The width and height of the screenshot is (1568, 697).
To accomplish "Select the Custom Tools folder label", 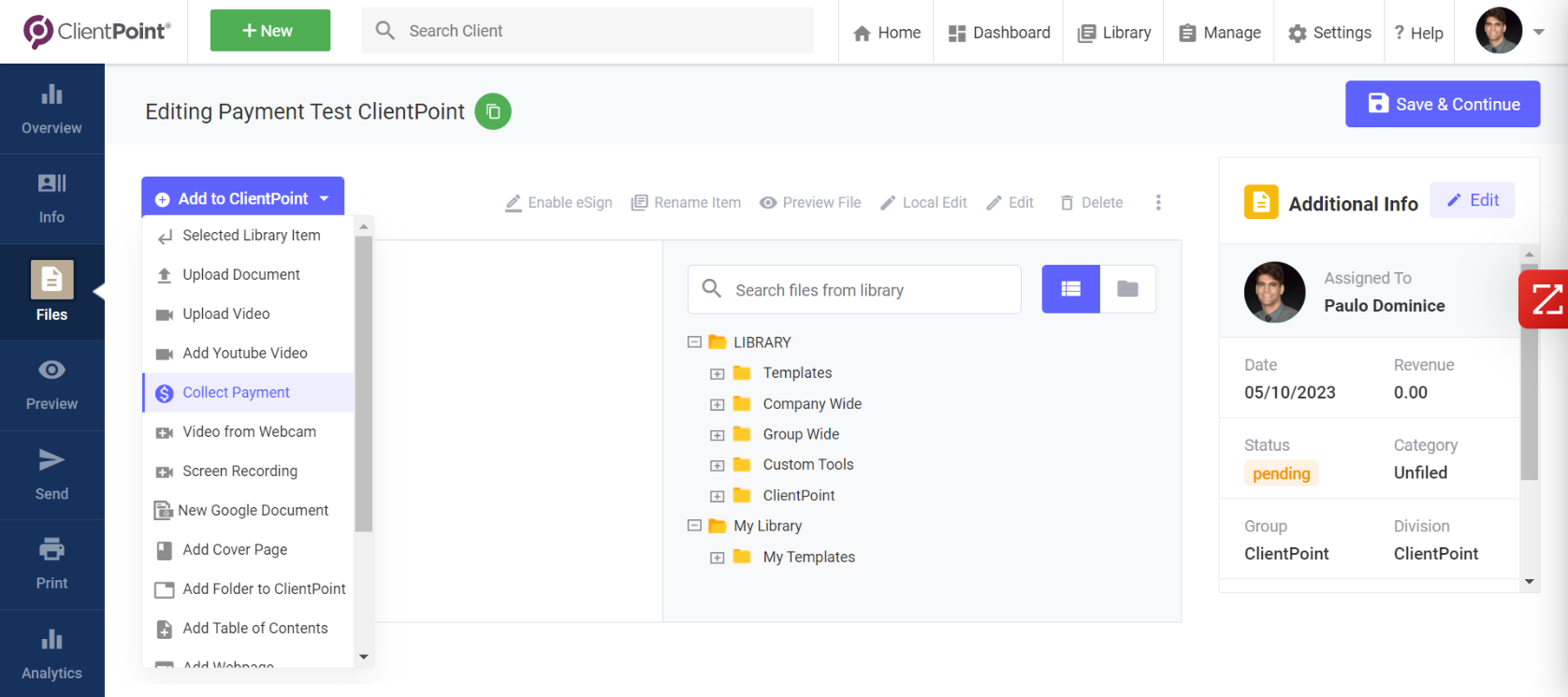I will point(808,465).
